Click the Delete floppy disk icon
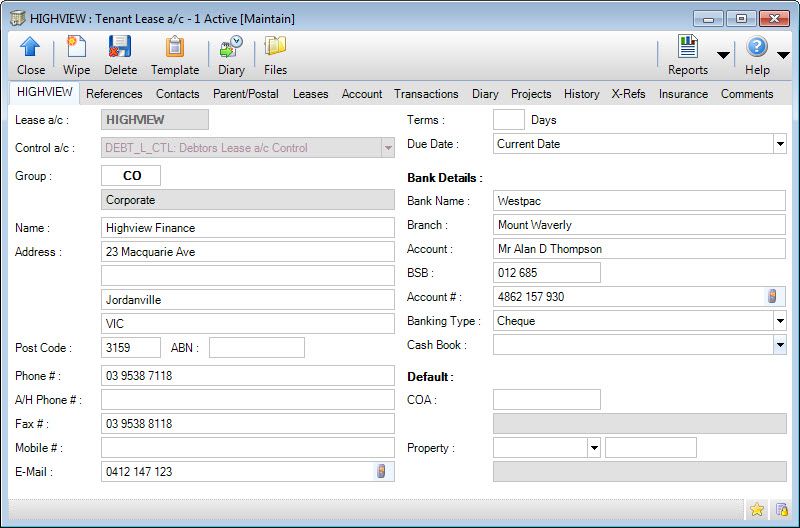The width and height of the screenshot is (800, 528). pos(120,47)
